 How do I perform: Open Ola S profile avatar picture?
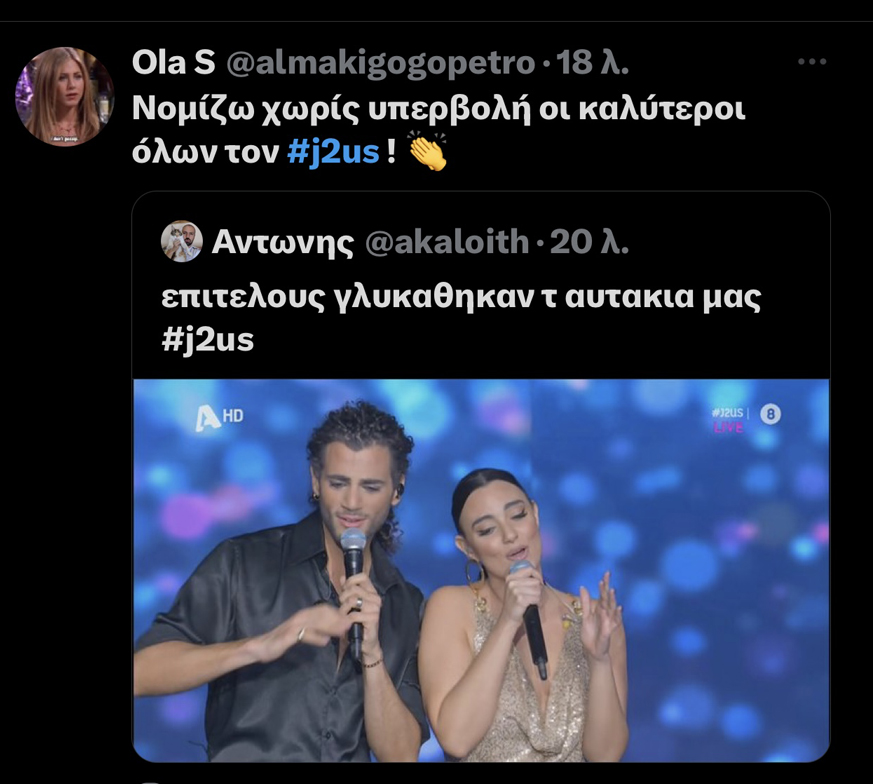click(x=64, y=96)
